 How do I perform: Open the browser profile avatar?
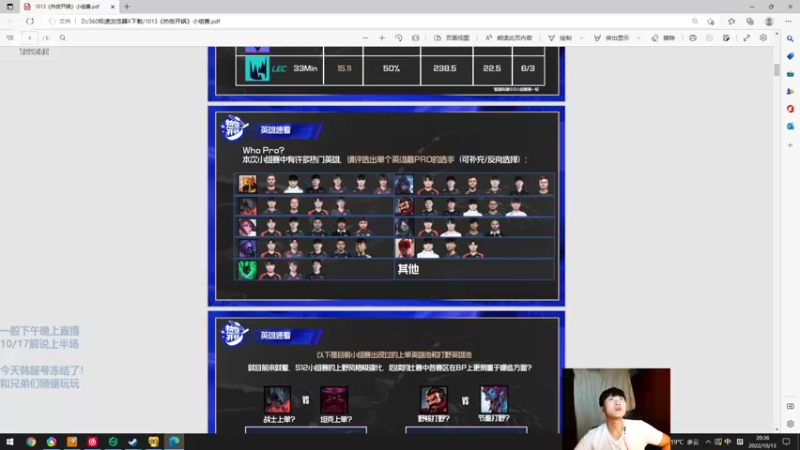(x=769, y=21)
